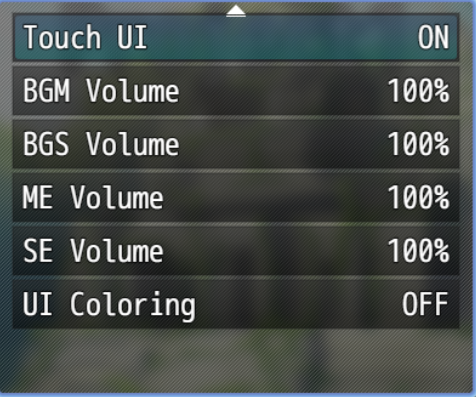
Task: Highlight the ME Volume option row
Action: [236, 197]
